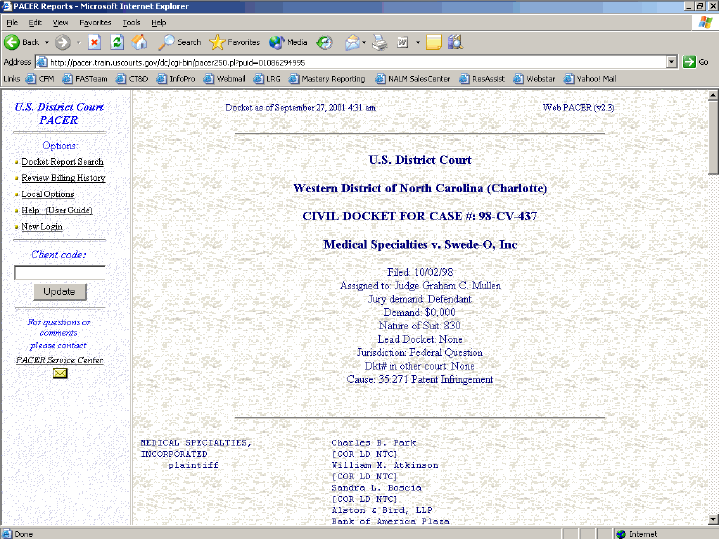Open the Docket Report Search link

[x=62, y=162]
